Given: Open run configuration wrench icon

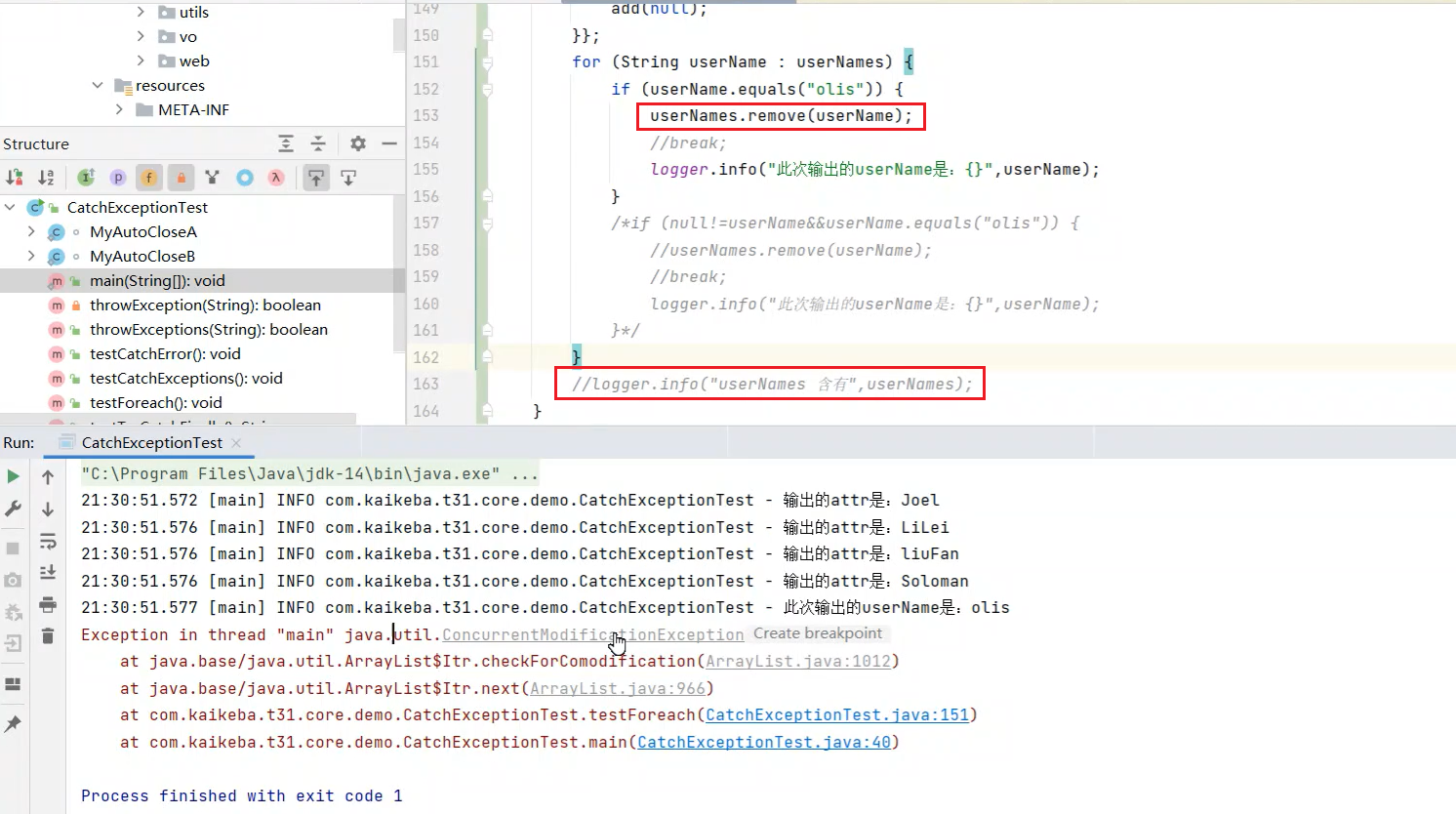Looking at the screenshot, I should click(x=13, y=509).
